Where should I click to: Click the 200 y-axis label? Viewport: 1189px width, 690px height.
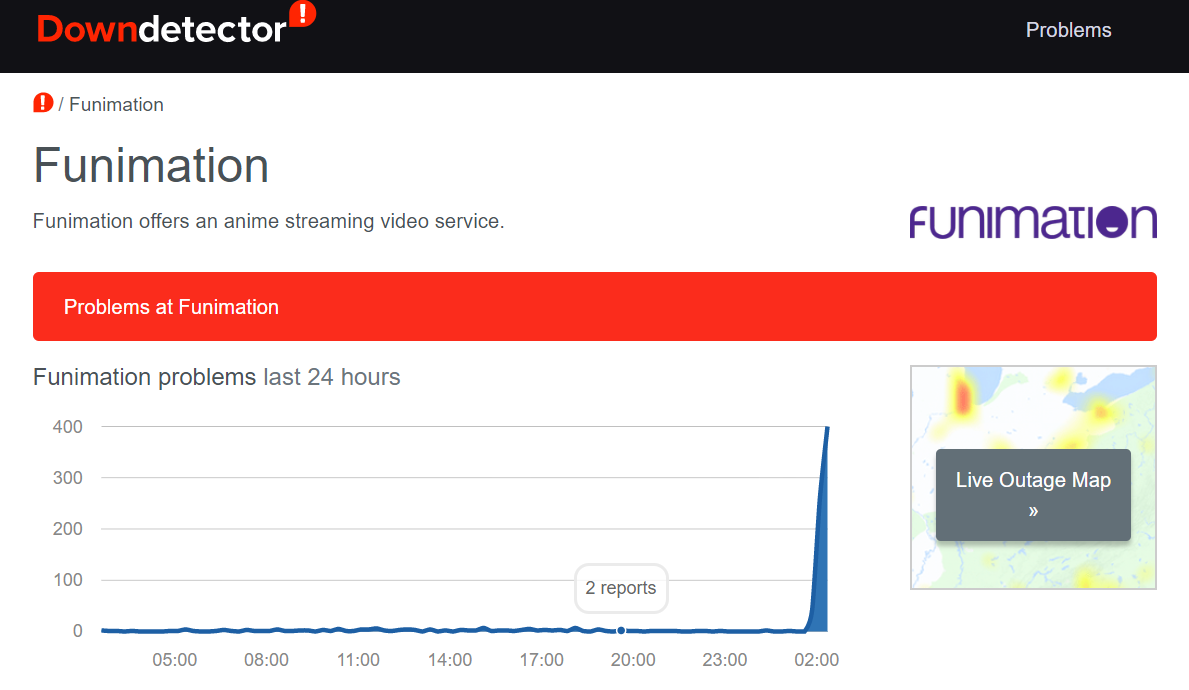coord(67,528)
